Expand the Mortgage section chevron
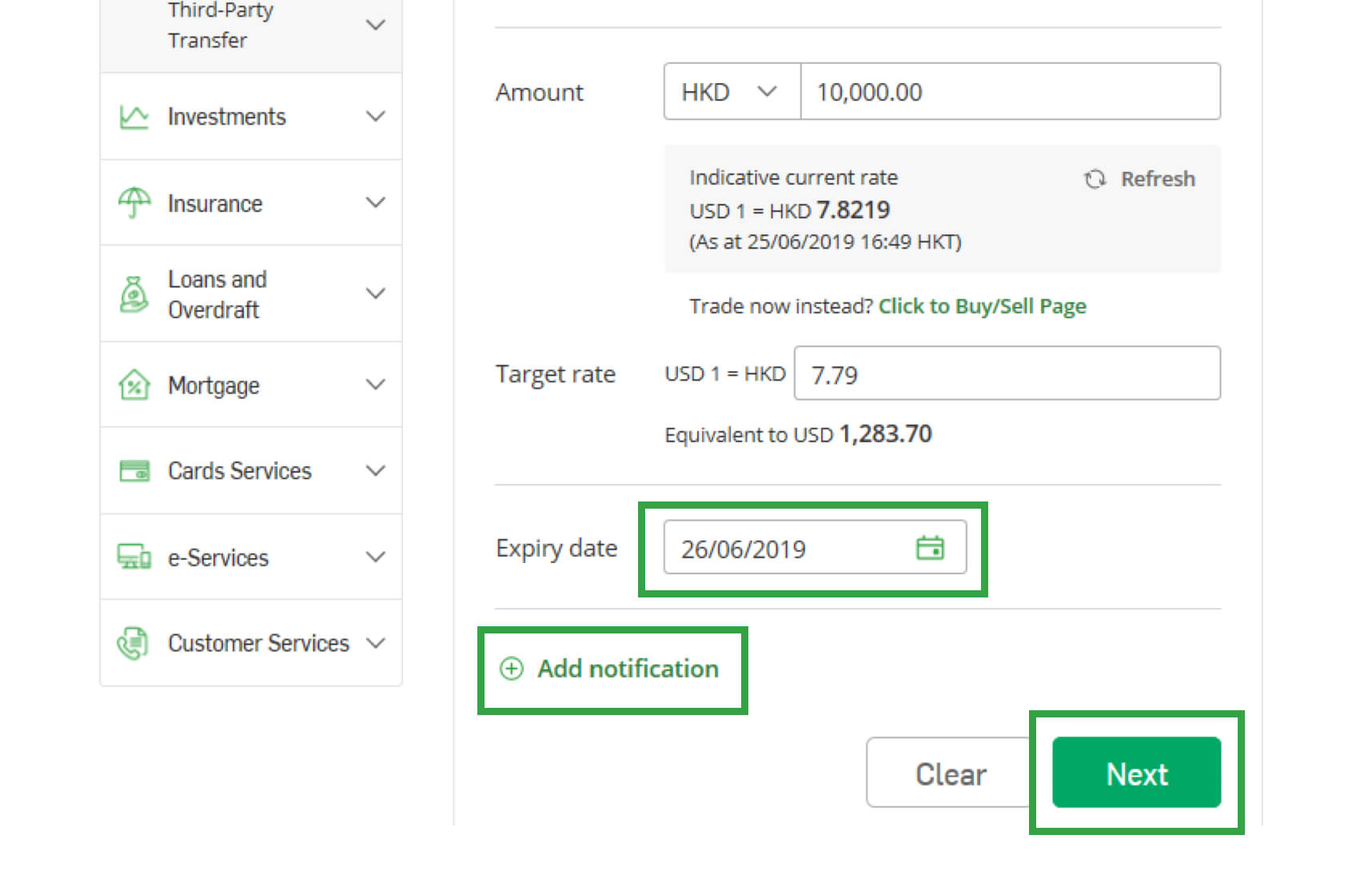 point(375,386)
